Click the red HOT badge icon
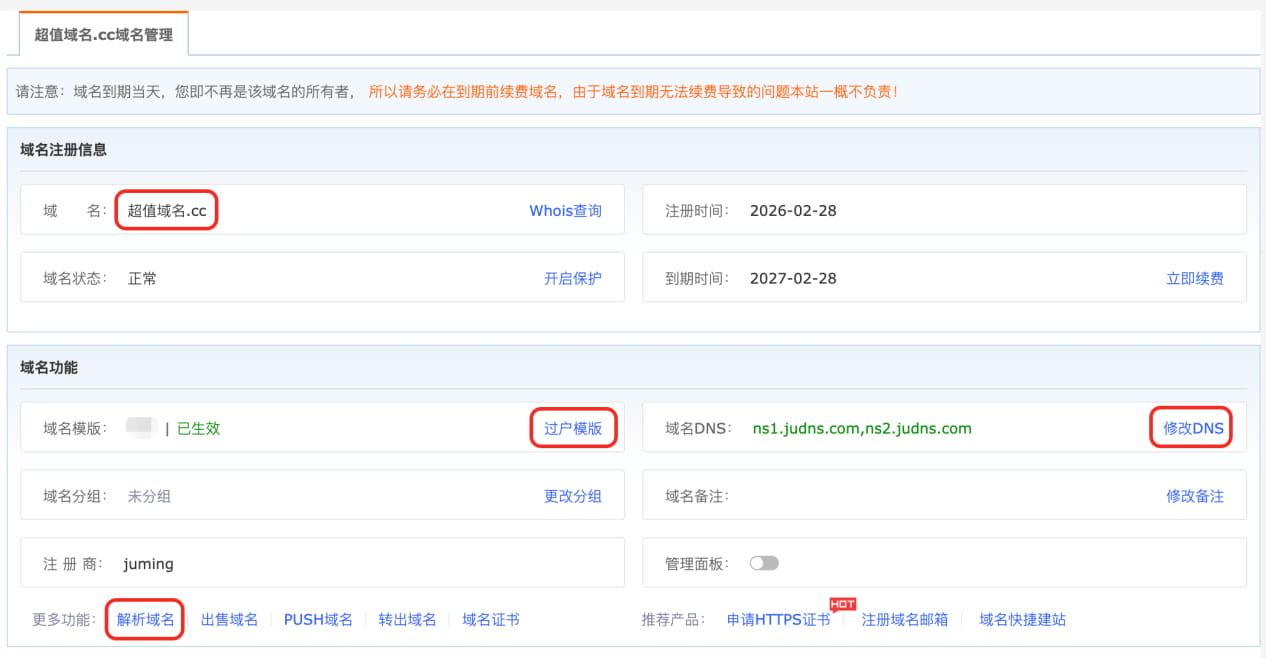 (x=843, y=604)
